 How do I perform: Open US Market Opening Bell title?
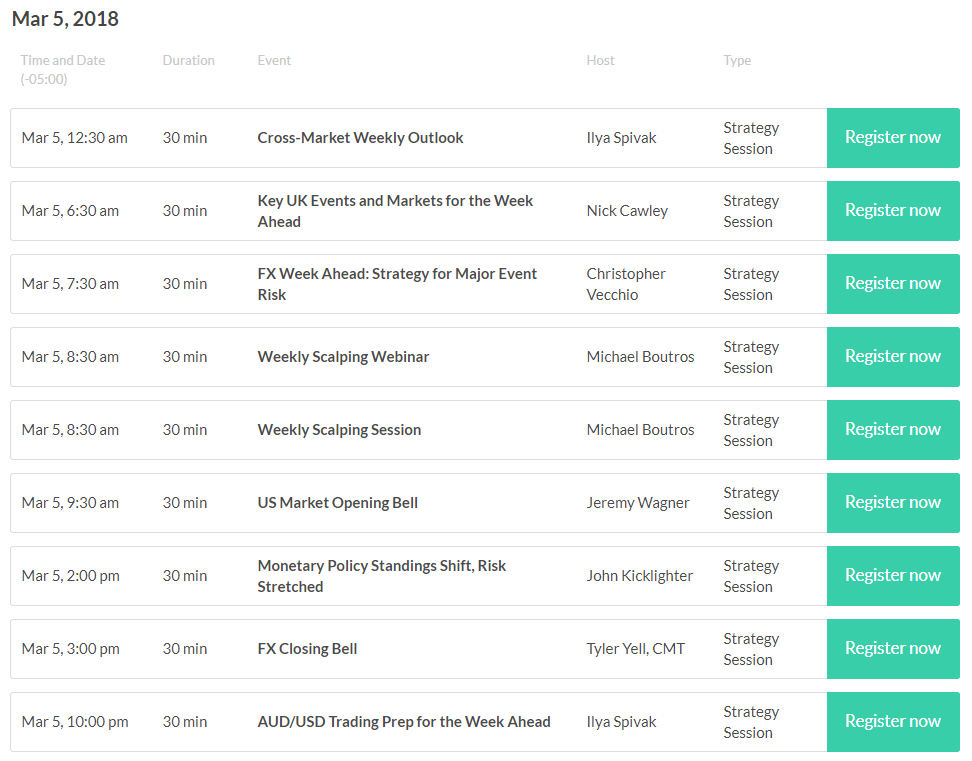pyautogui.click(x=337, y=503)
